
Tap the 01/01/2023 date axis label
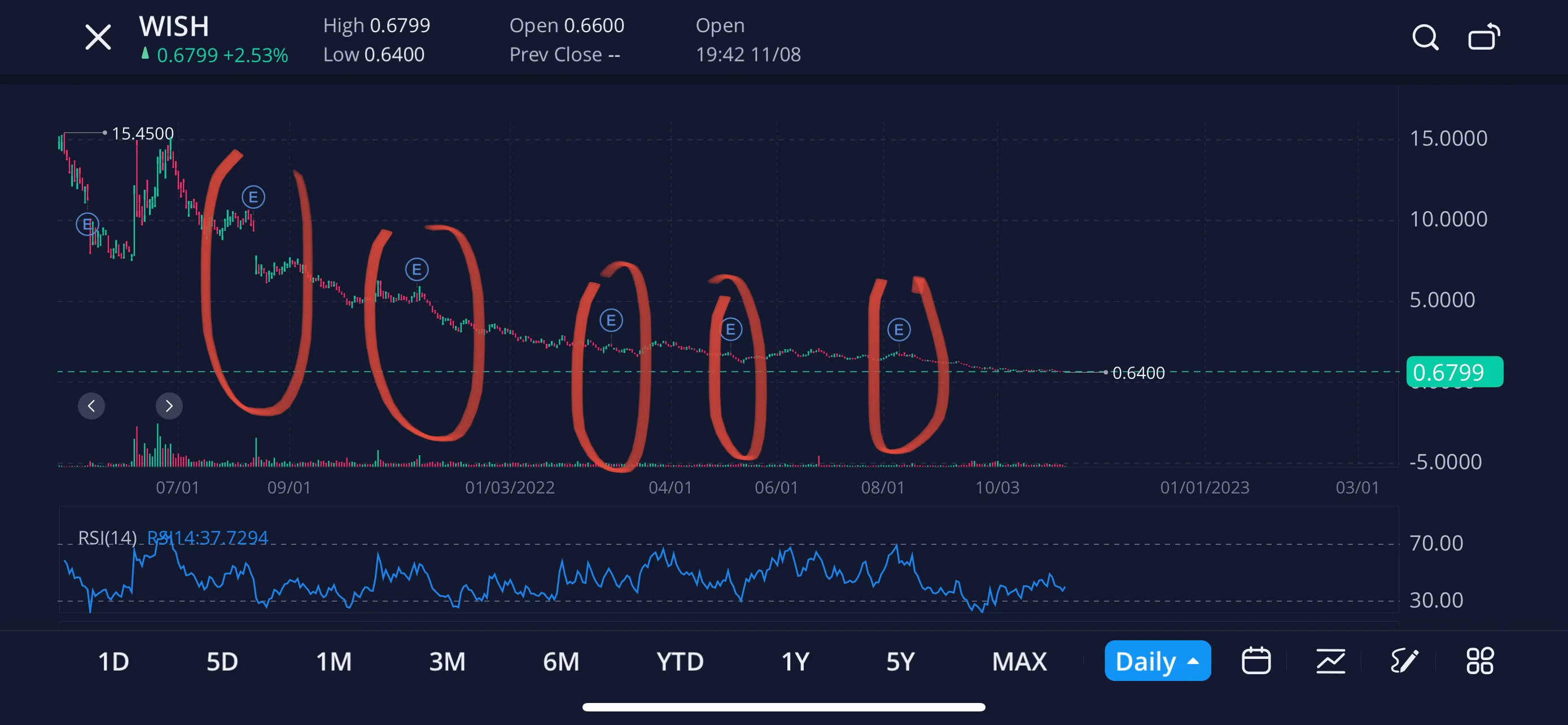point(1205,487)
